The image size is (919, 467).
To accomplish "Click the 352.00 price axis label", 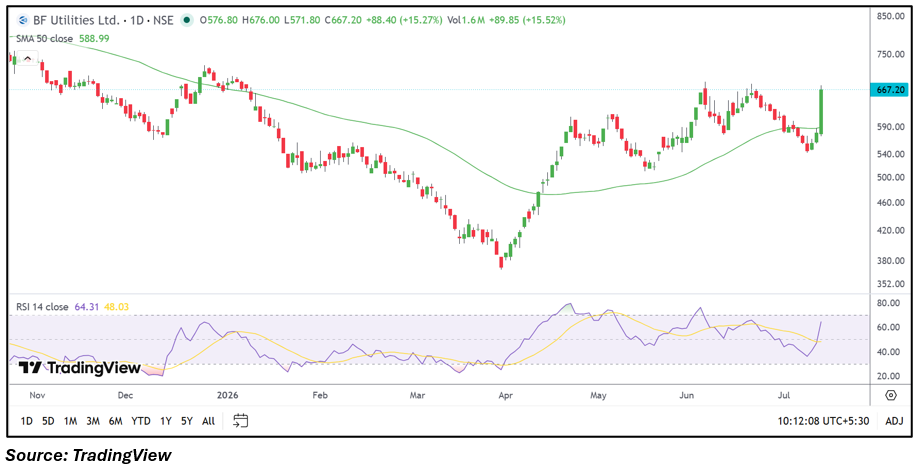I will click(x=891, y=284).
